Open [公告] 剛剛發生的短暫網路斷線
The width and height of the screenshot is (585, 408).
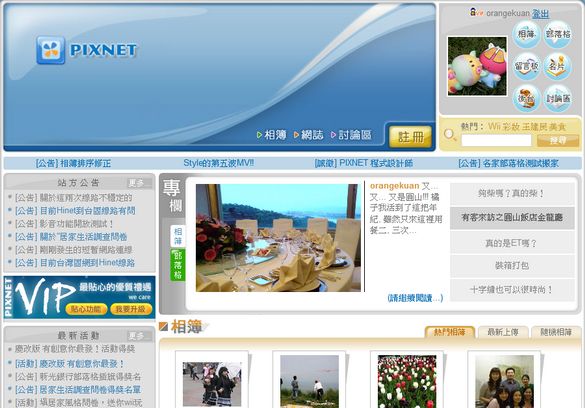(x=73, y=250)
